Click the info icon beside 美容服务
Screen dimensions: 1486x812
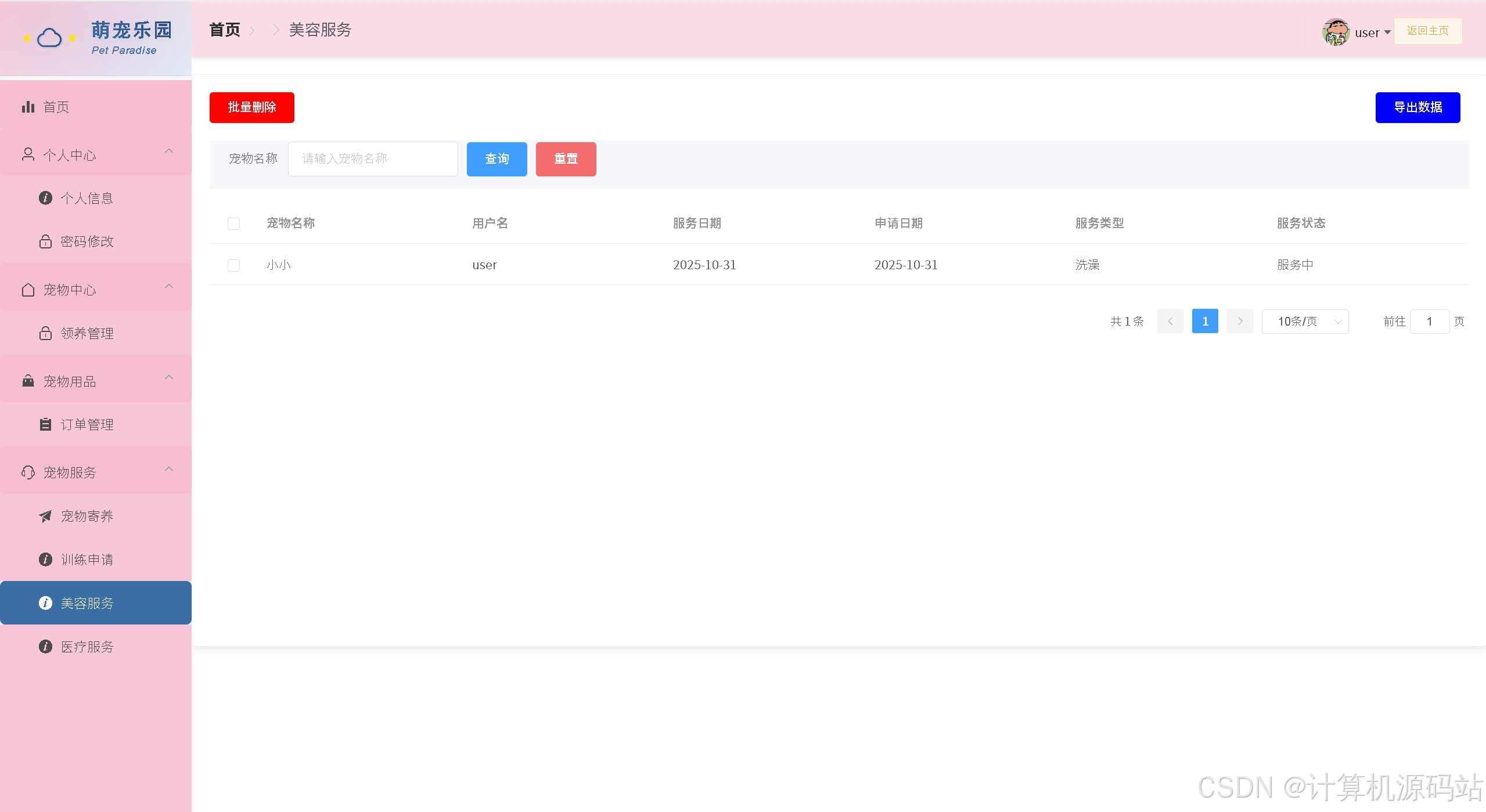click(45, 603)
